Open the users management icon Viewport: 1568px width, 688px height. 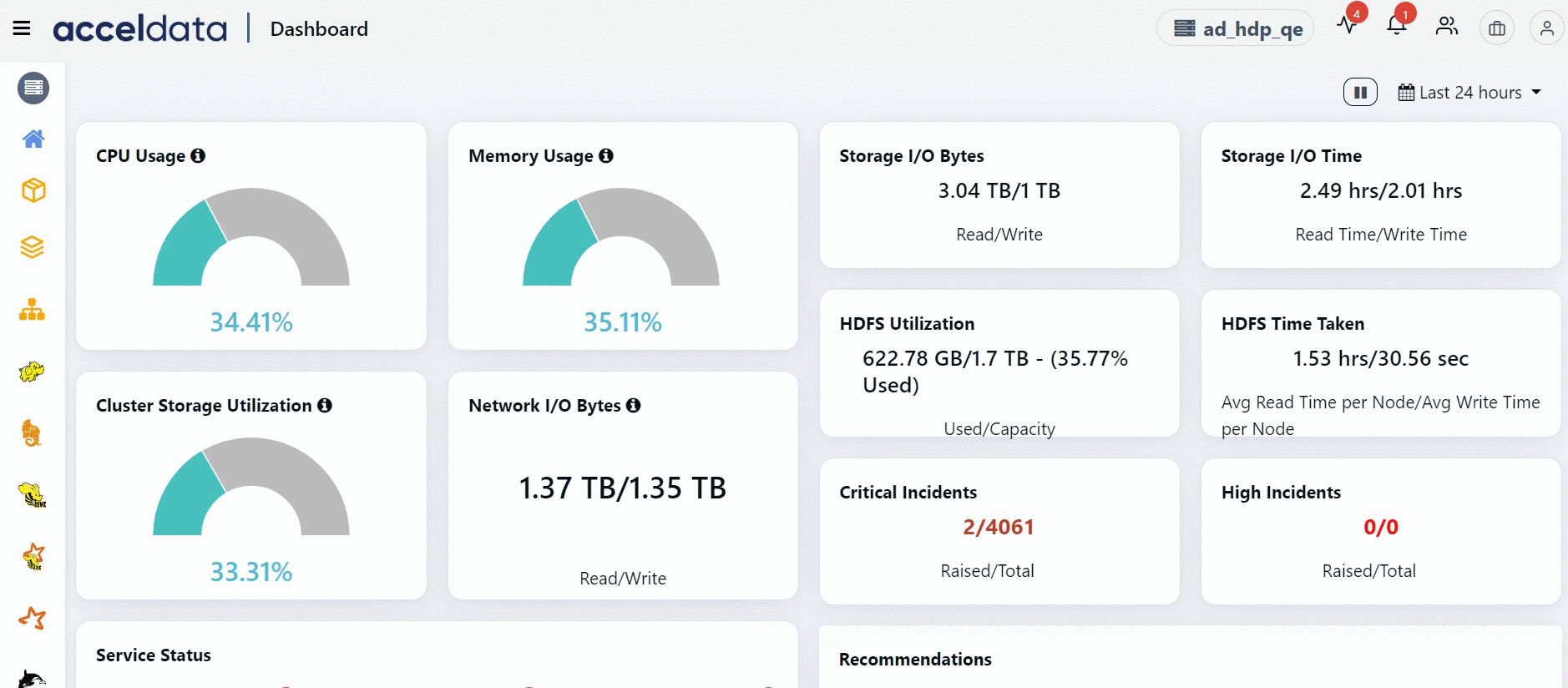[x=1447, y=27]
